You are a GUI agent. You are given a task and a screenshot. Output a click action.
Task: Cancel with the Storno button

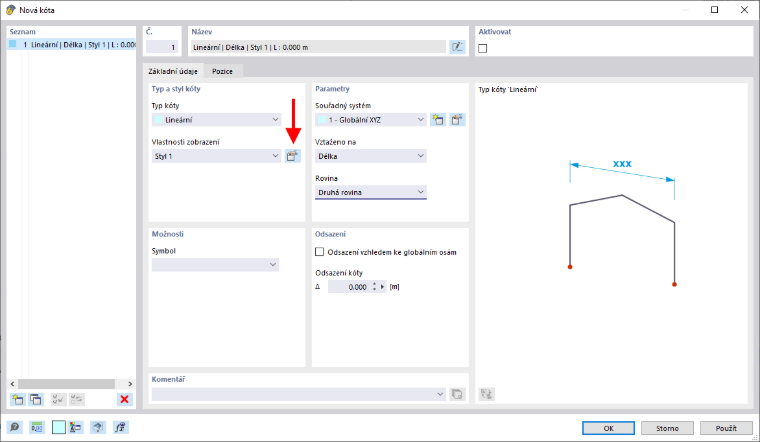point(667,428)
